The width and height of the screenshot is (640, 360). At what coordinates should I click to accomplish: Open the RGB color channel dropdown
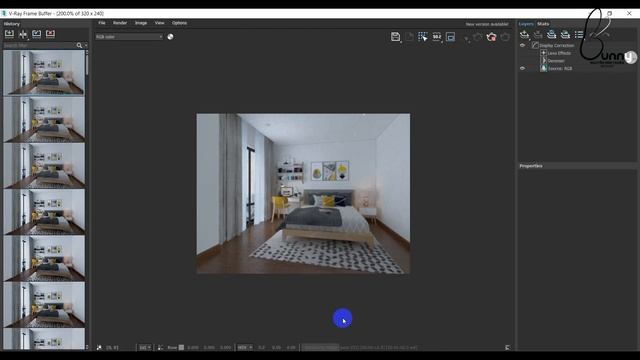click(x=129, y=37)
